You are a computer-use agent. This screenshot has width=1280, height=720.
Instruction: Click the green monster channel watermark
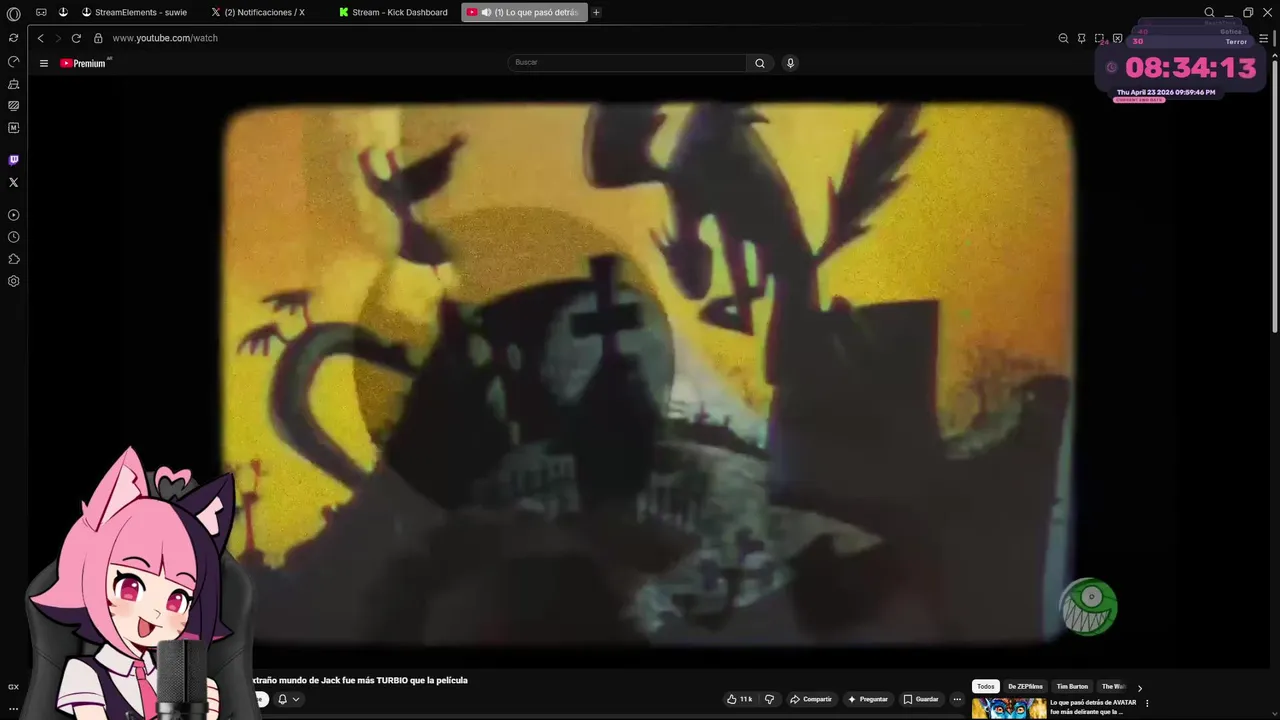[1089, 606]
